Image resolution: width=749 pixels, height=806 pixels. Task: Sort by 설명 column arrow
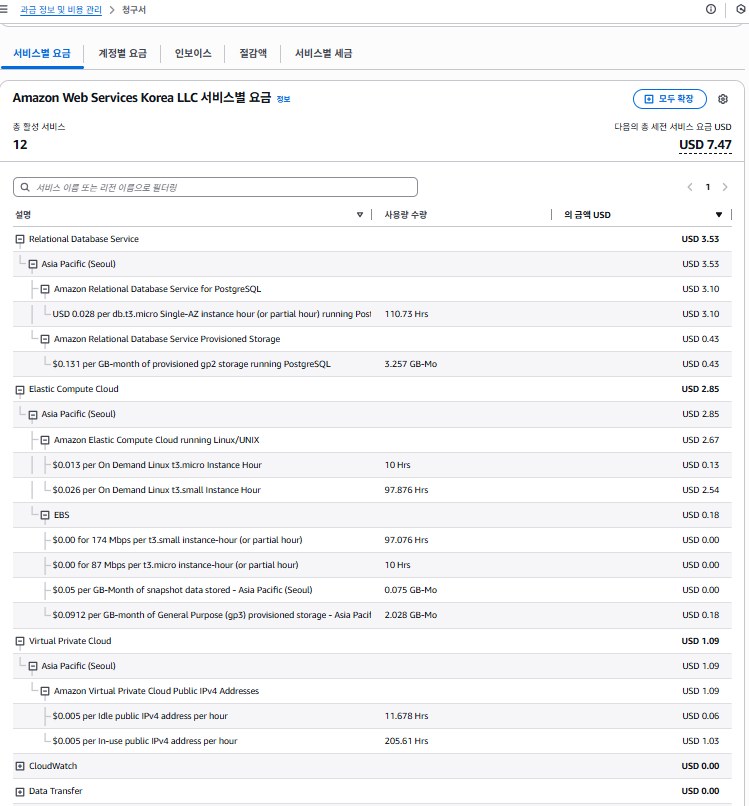[360, 215]
